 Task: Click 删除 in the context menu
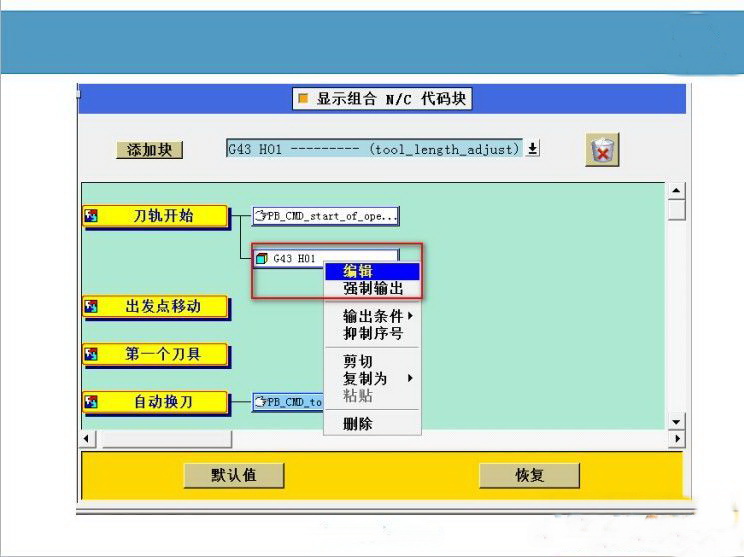(x=358, y=424)
